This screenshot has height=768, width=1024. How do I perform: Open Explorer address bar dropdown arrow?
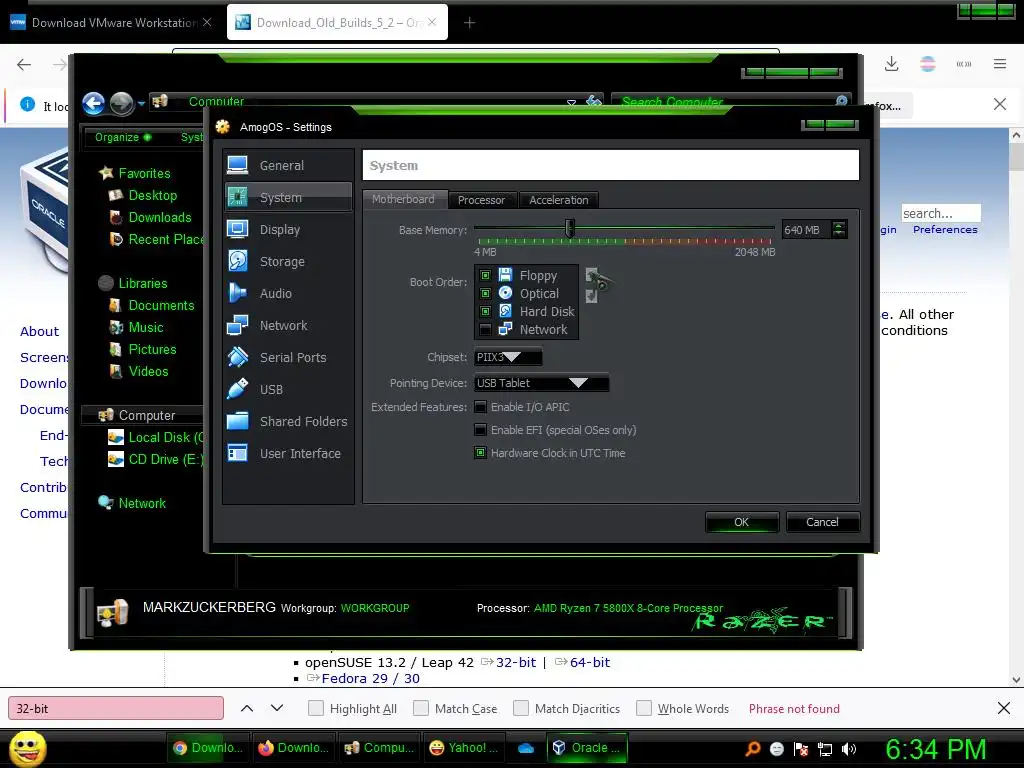point(571,103)
